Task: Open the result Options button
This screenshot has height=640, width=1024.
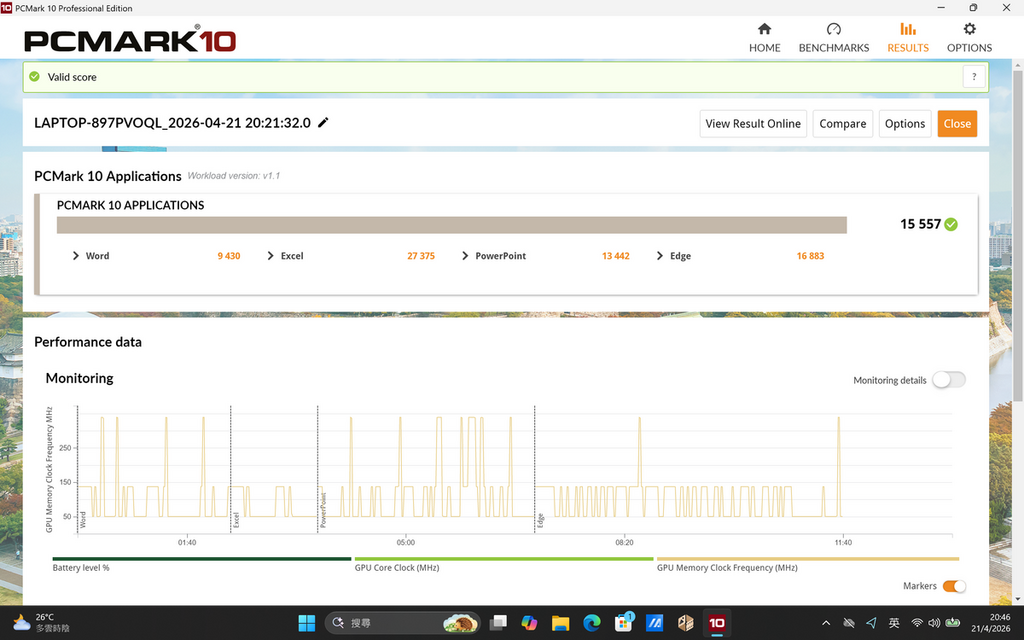Action: 904,123
